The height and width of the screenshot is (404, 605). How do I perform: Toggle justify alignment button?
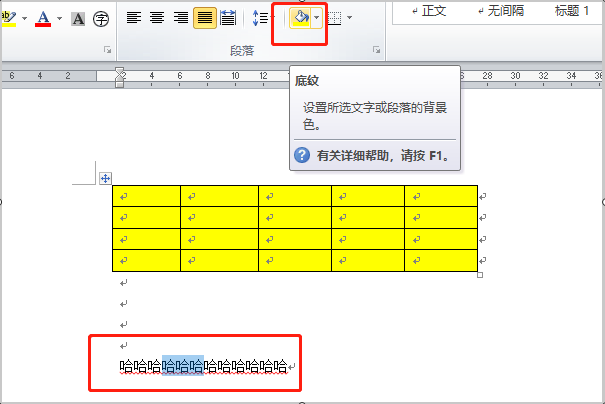point(204,18)
